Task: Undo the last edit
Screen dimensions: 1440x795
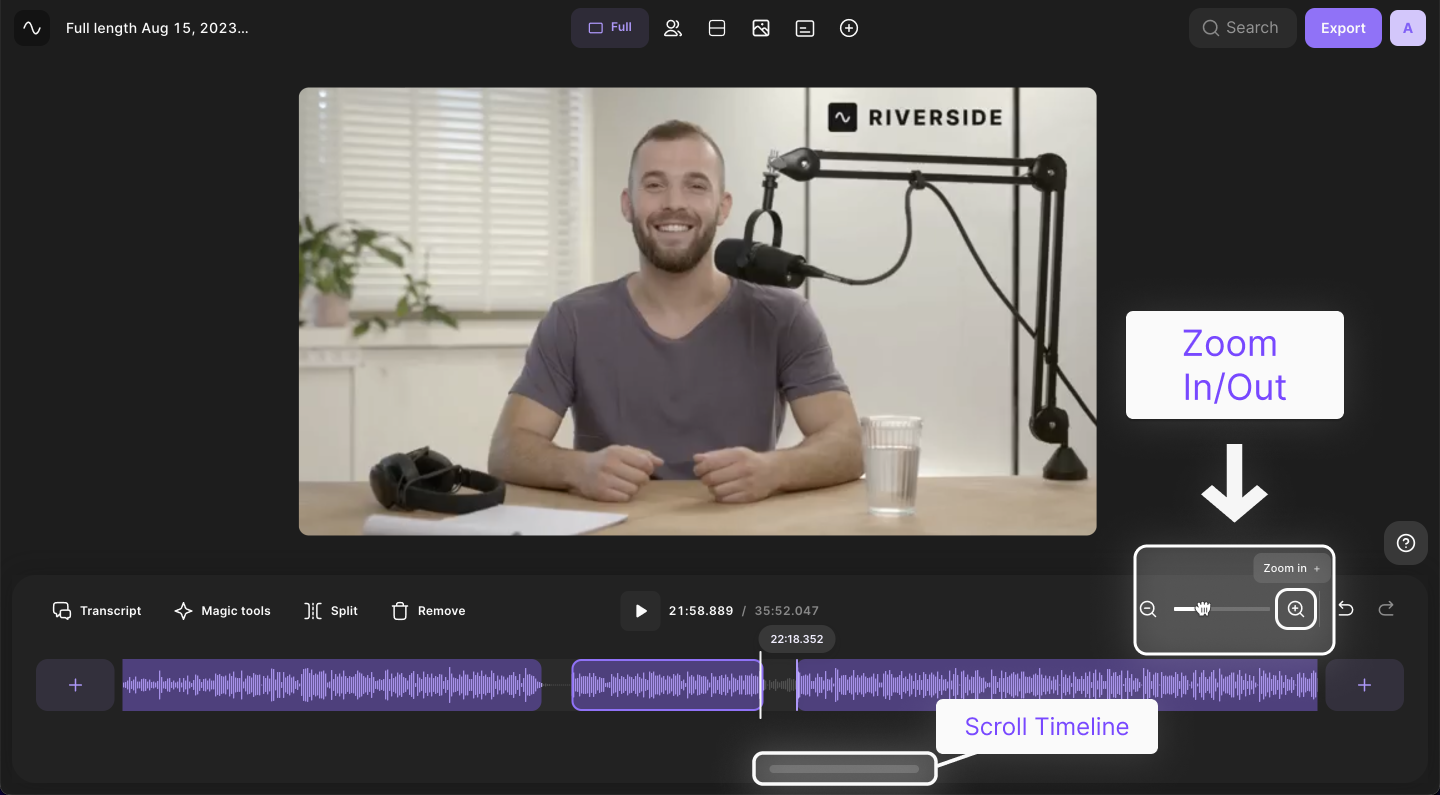Action: click(1346, 609)
